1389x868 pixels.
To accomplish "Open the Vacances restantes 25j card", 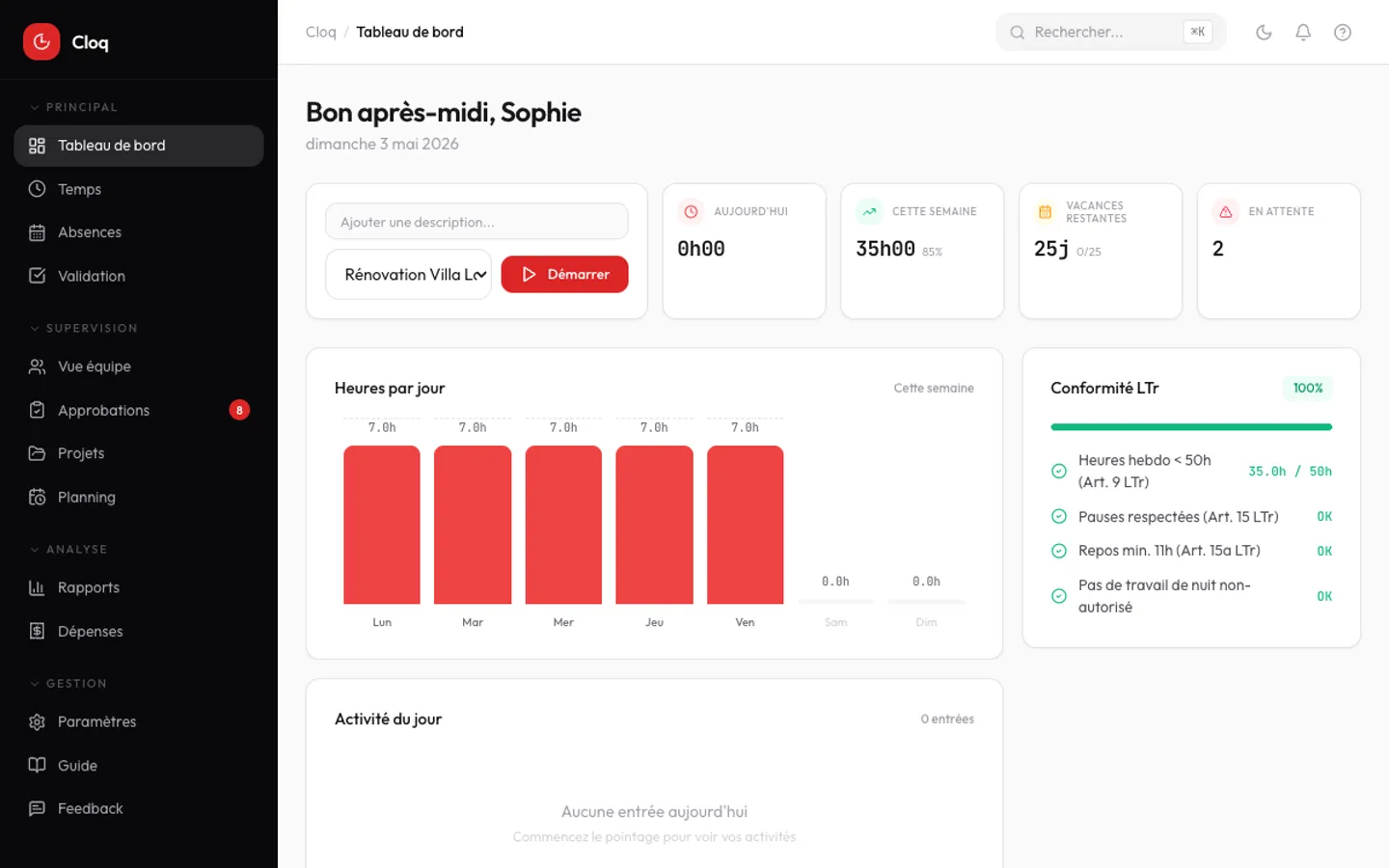I will pos(1101,251).
